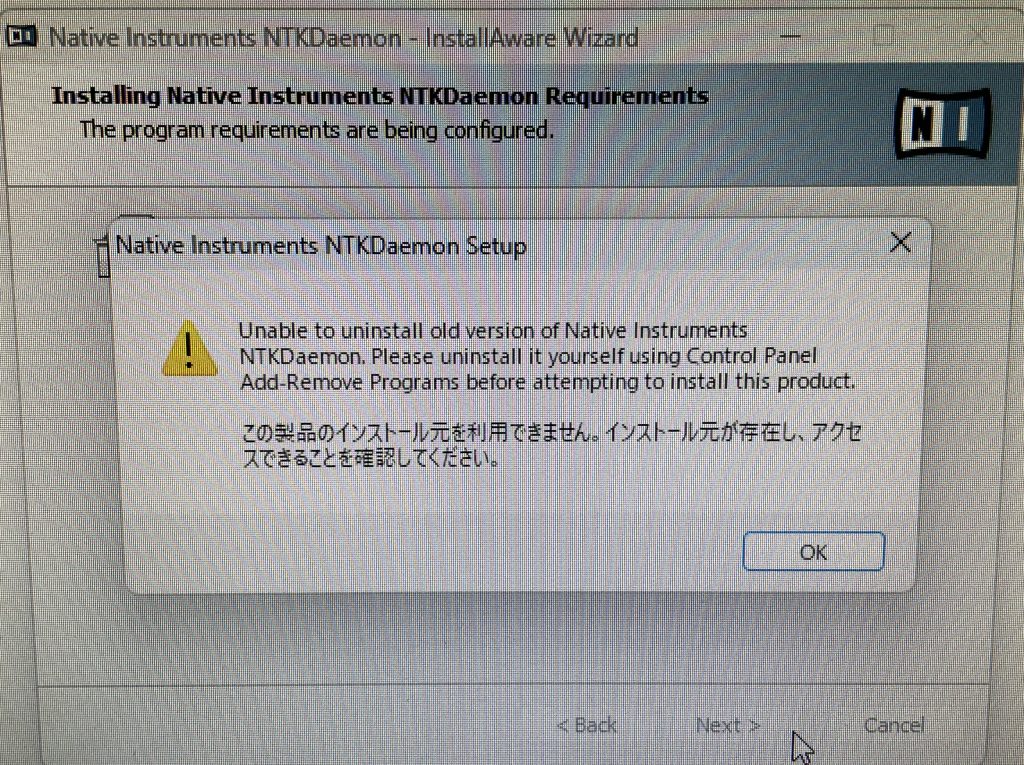Click the Cancel button in the wizard

(894, 724)
